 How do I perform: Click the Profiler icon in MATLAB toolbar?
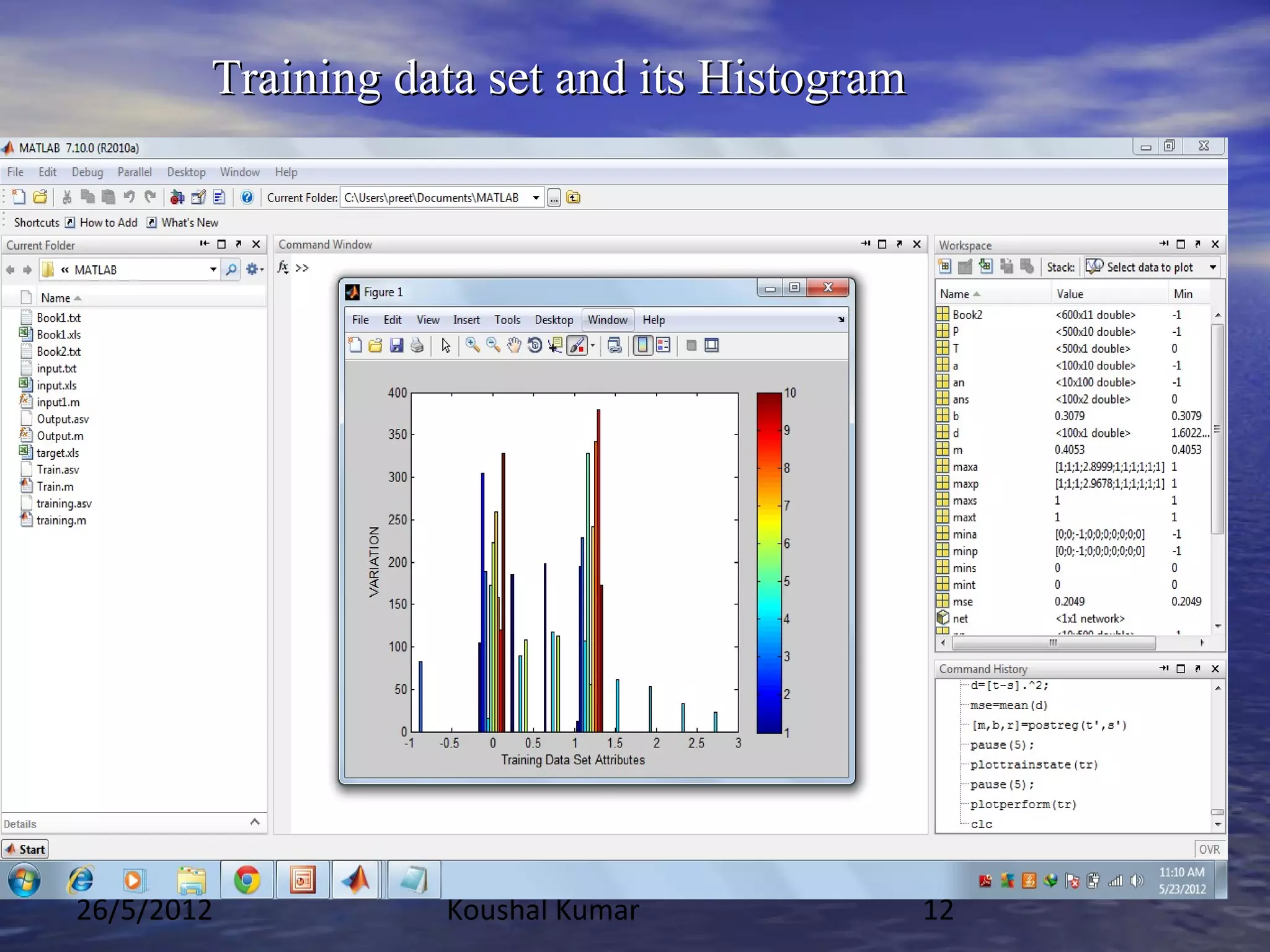click(219, 197)
